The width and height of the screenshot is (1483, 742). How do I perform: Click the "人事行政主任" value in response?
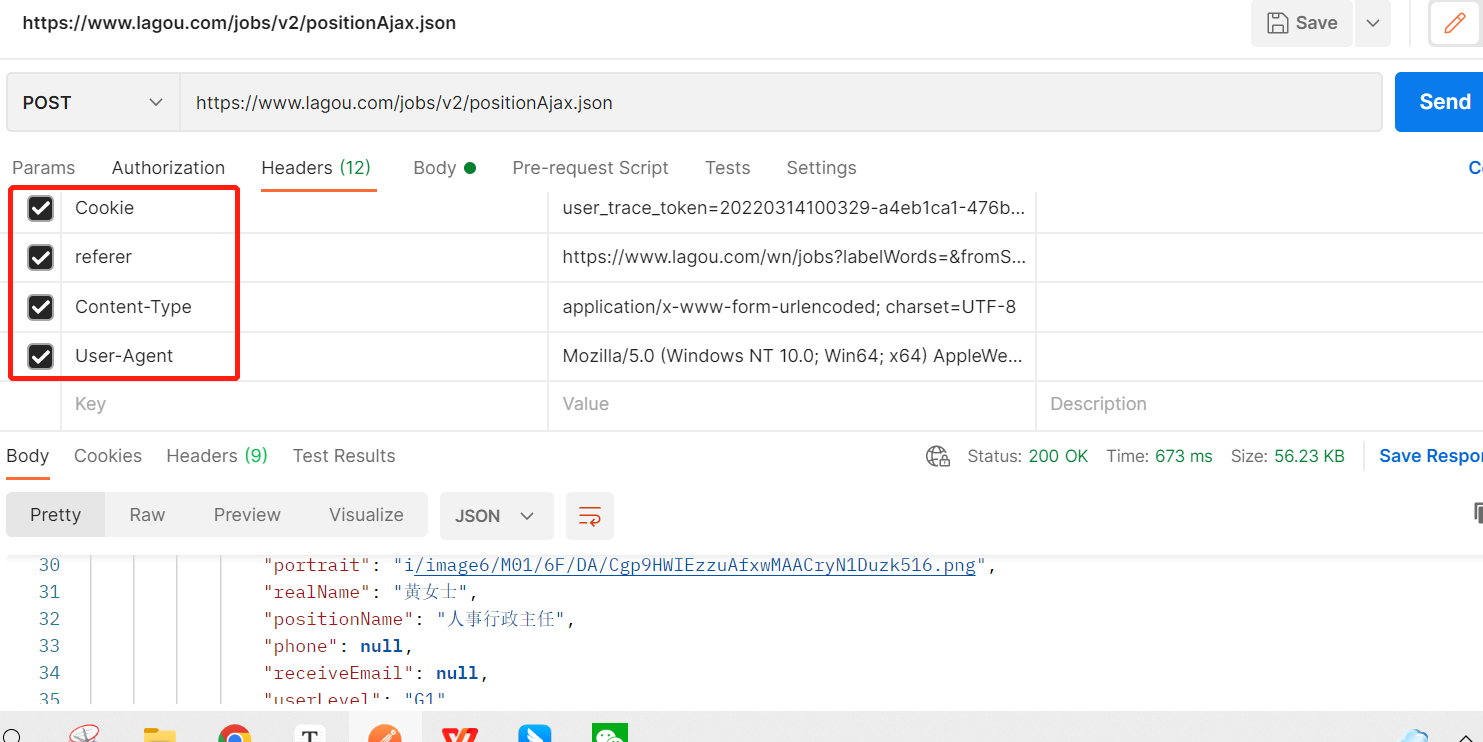(x=502, y=619)
